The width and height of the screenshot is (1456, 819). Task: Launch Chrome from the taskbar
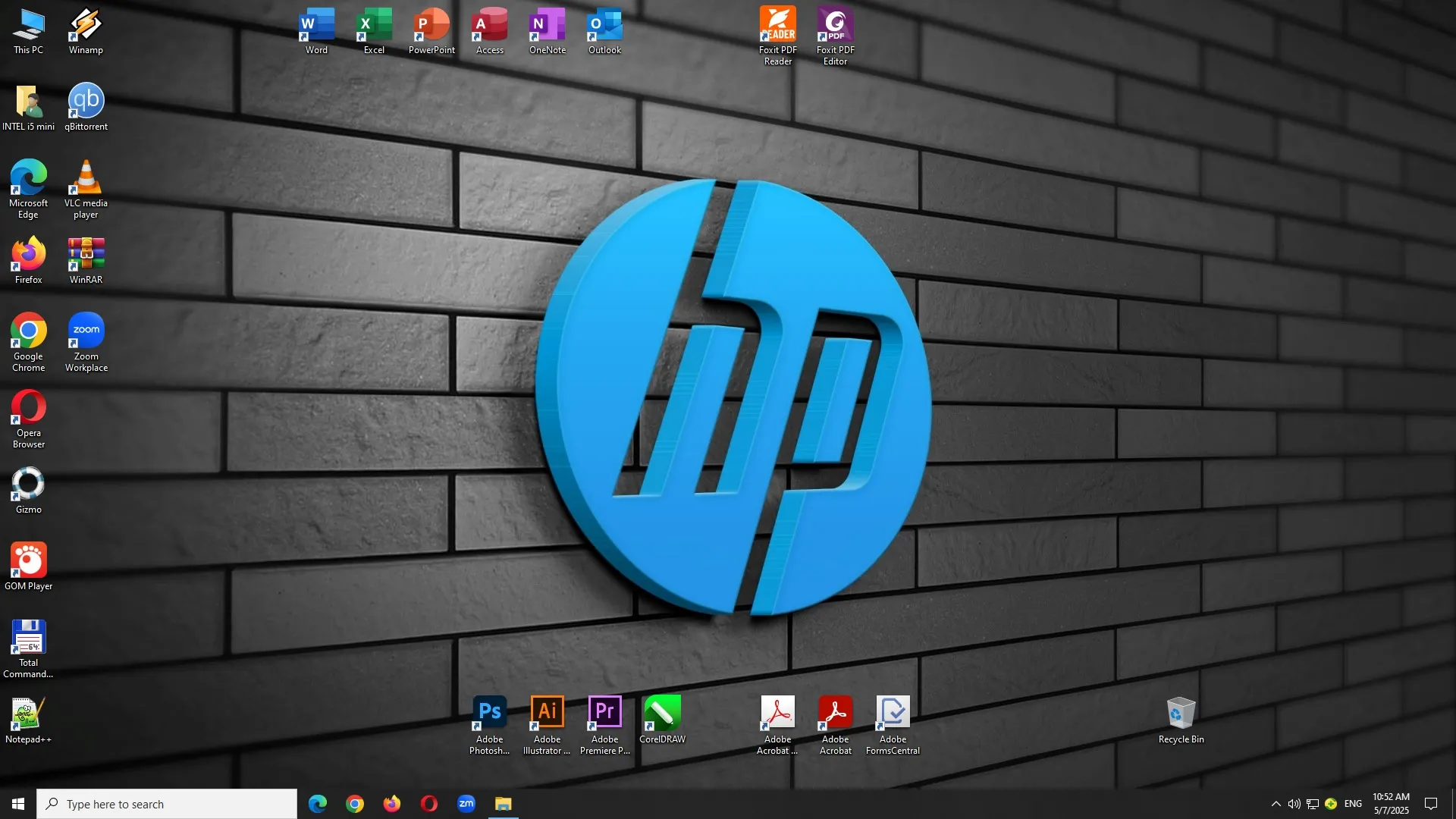click(x=355, y=804)
